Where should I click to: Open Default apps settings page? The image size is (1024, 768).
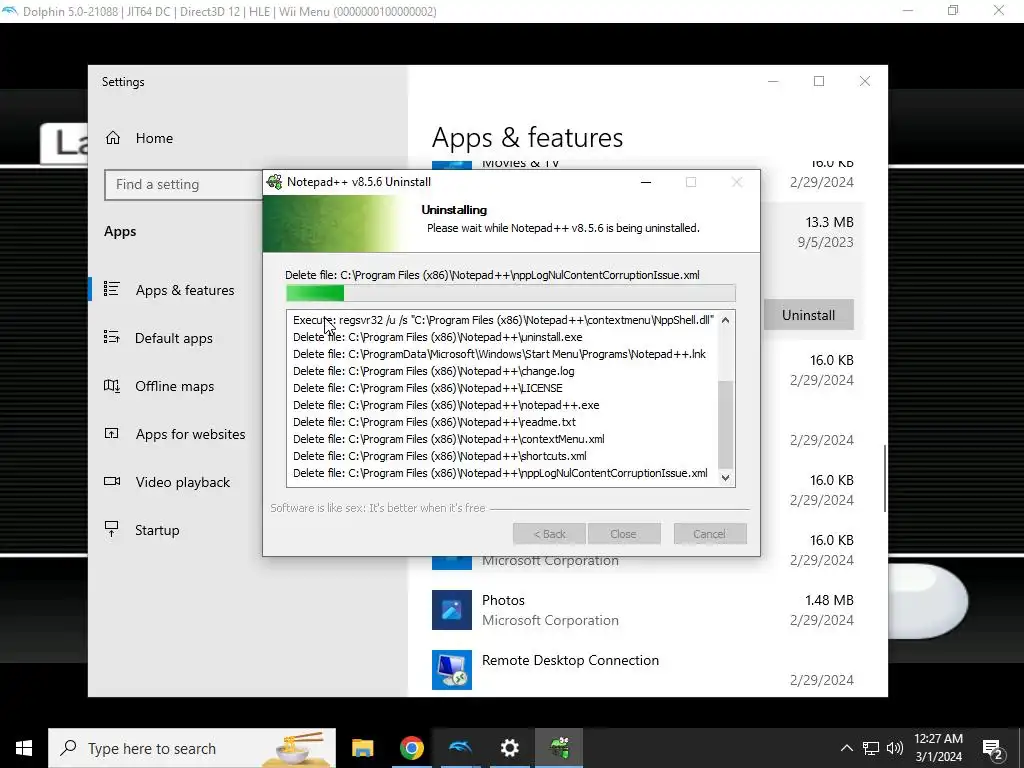173,338
